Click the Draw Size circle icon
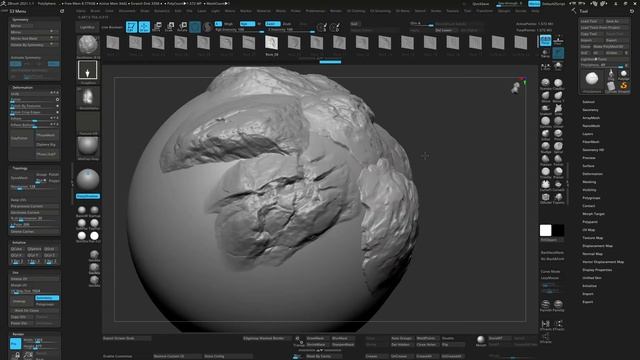The image size is (640, 360). (335, 27)
